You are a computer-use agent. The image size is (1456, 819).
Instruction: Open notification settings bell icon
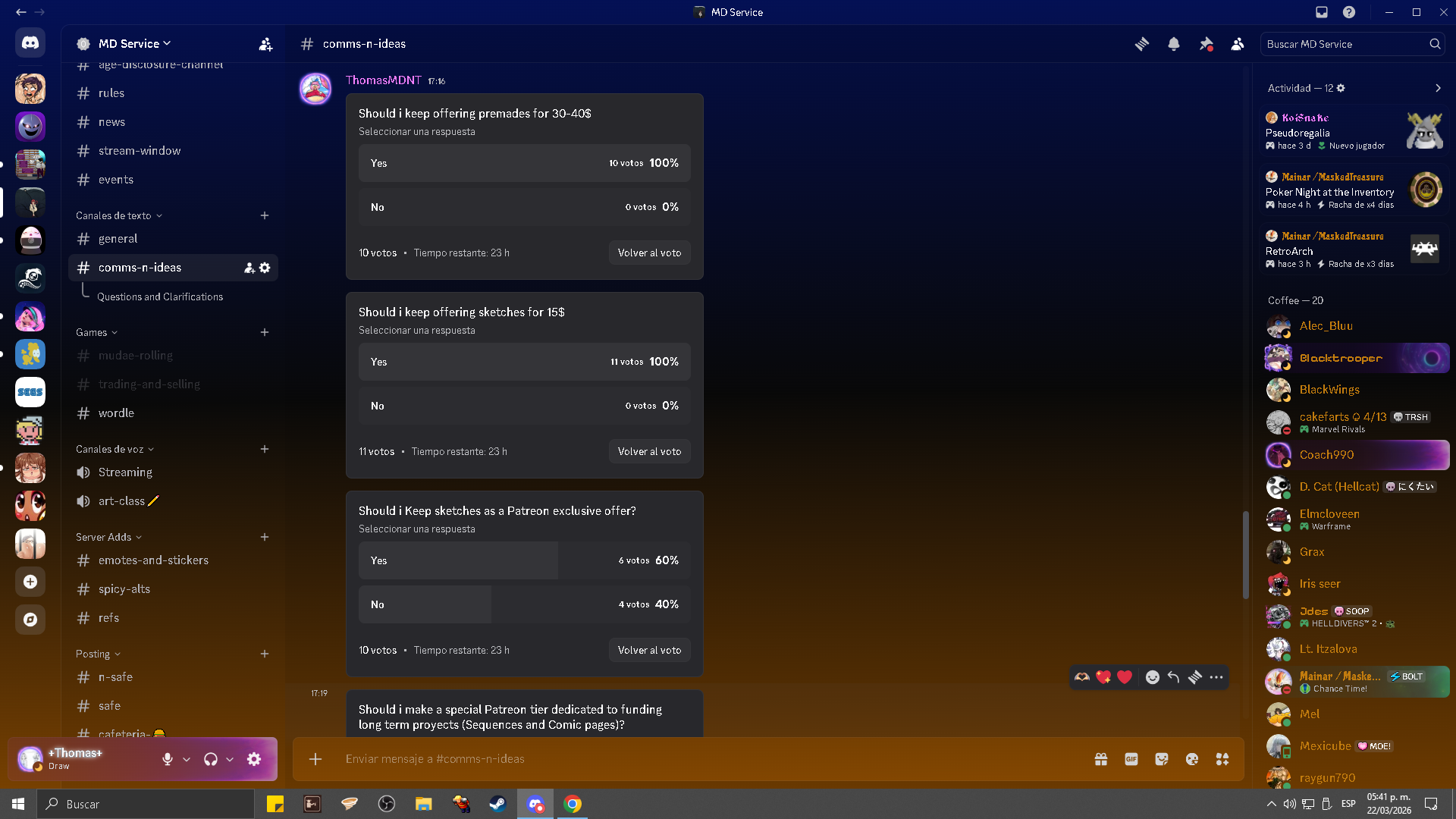(x=1174, y=44)
